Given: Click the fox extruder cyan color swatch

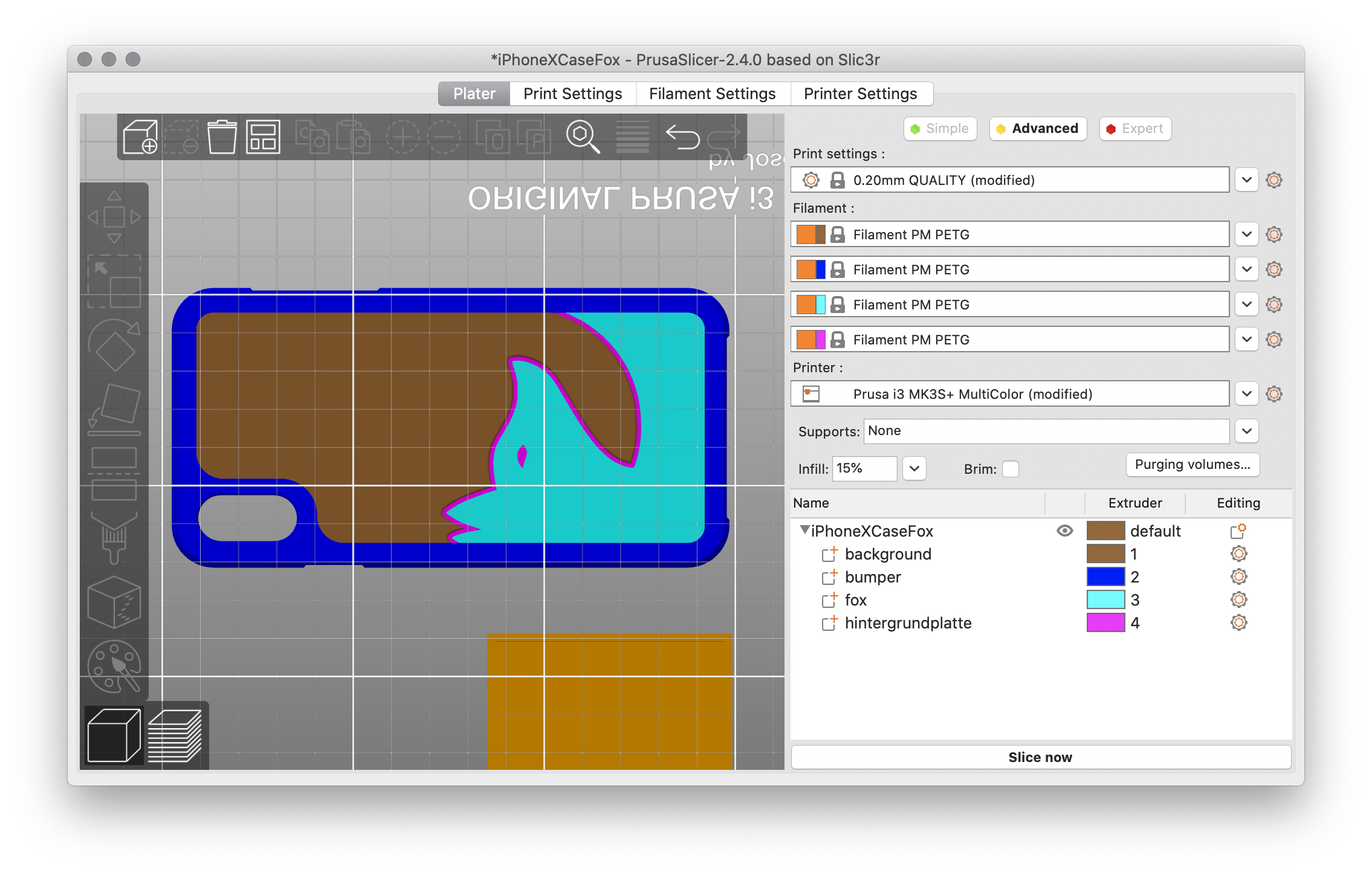Looking at the screenshot, I should 1105,599.
